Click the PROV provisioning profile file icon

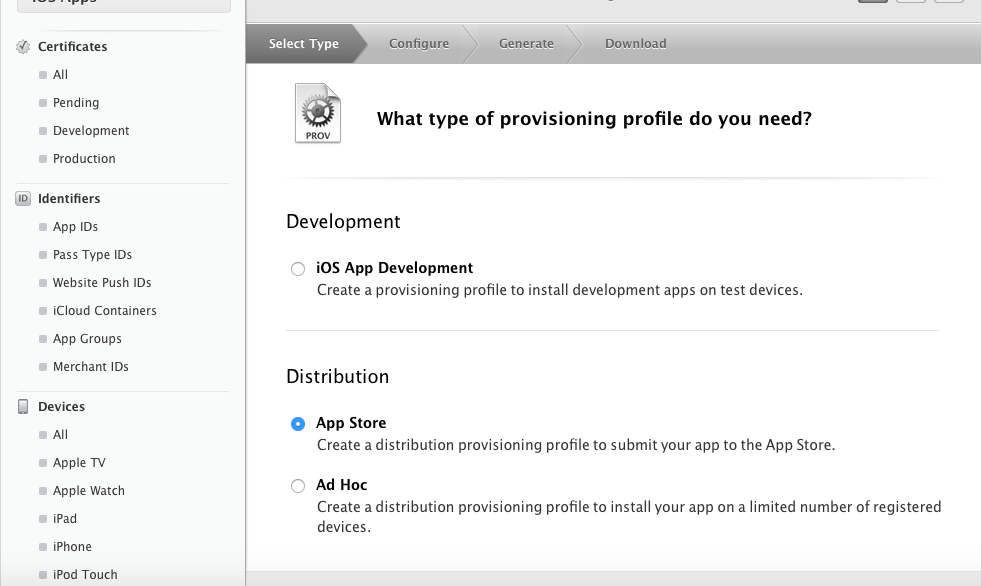(x=318, y=113)
